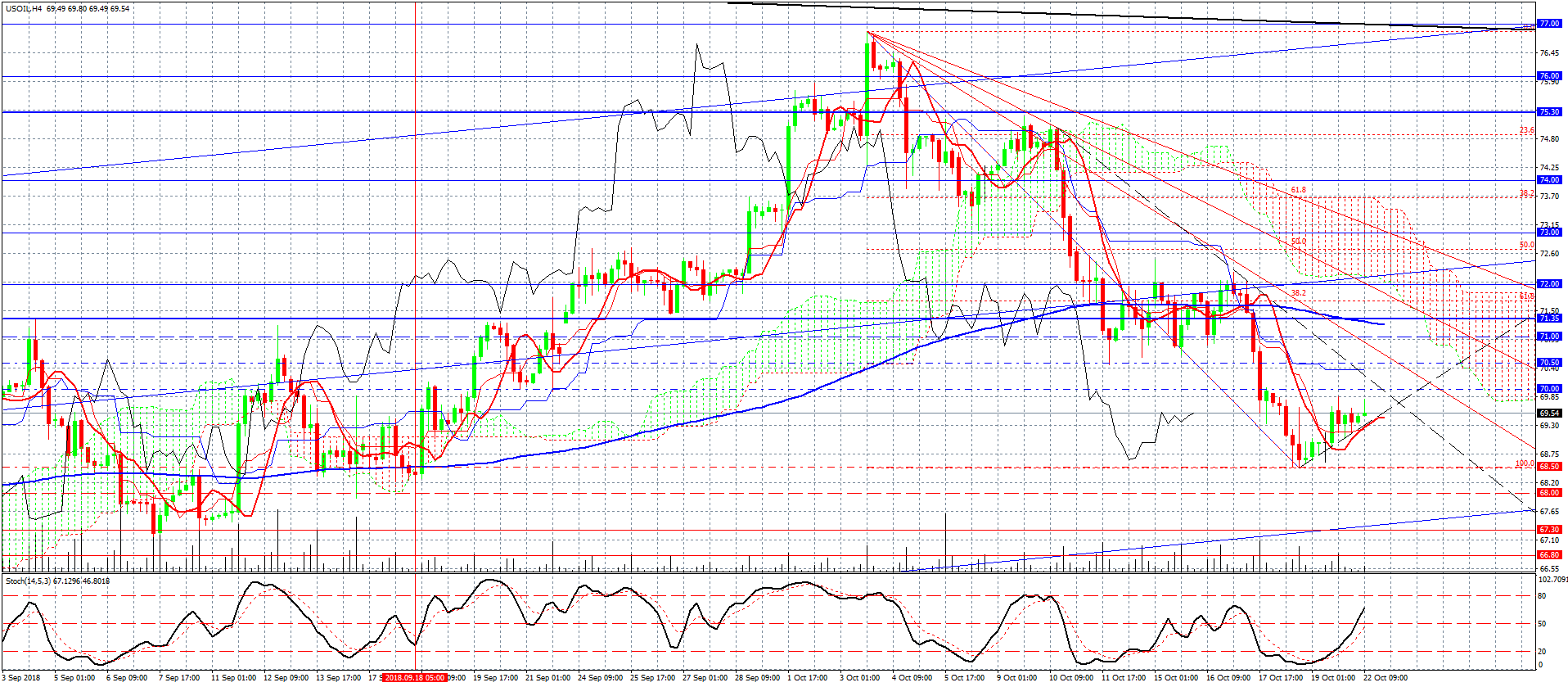This screenshot has width=1568, height=687.
Task: Click the 67.65 value on price scale
Action: (x=1549, y=512)
